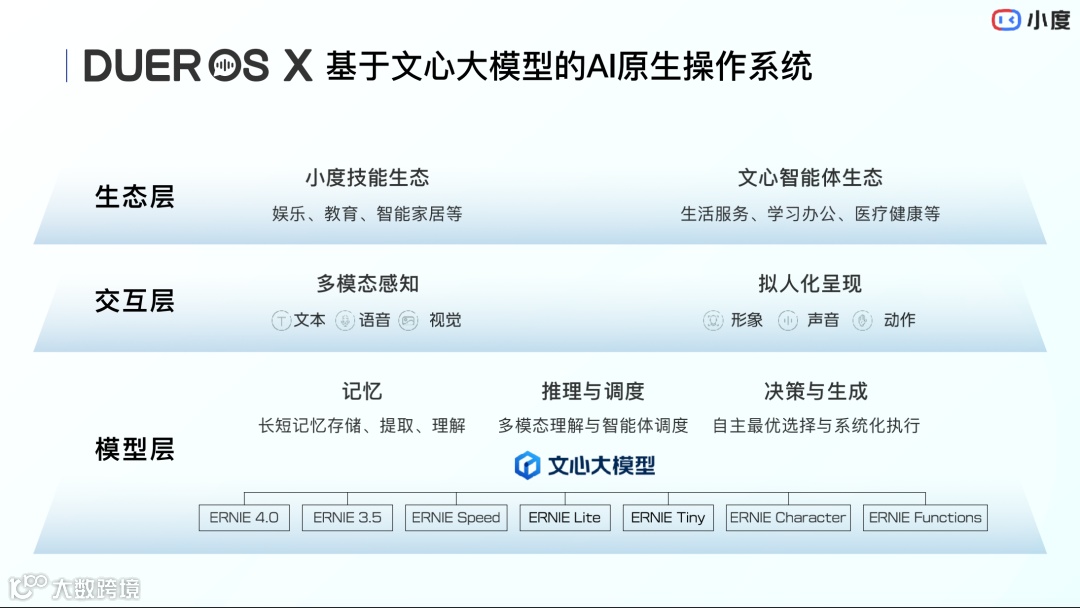
Task: Select the ERNIE Lite box
Action: (565, 518)
